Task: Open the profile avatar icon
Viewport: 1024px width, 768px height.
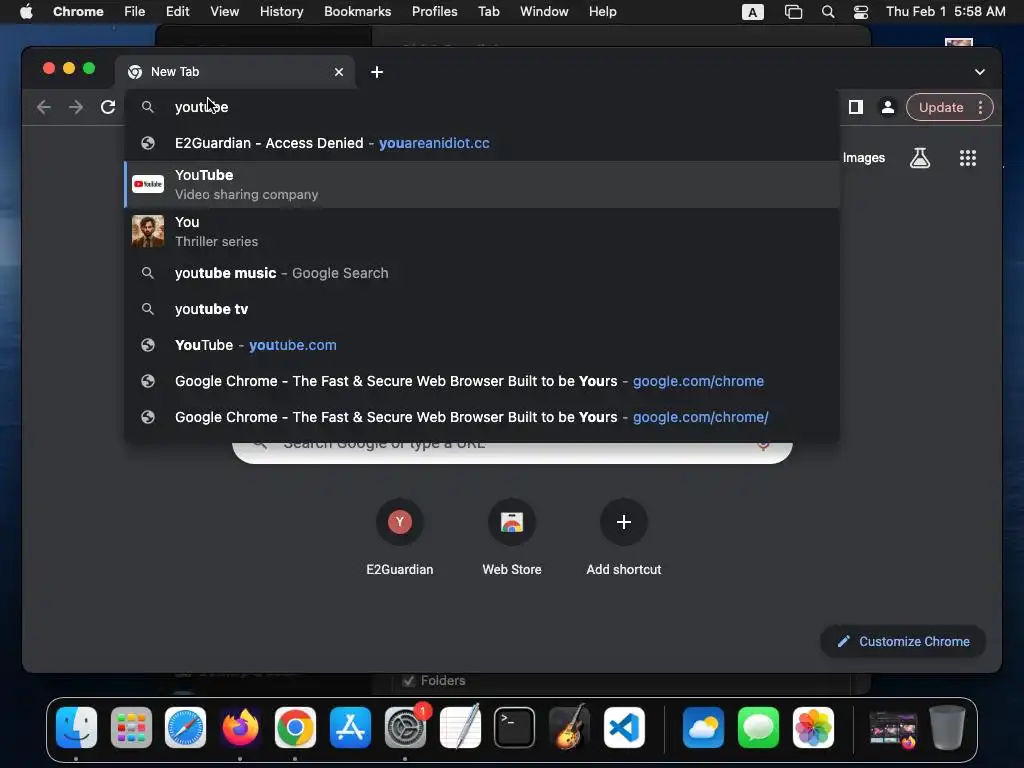Action: coord(888,107)
